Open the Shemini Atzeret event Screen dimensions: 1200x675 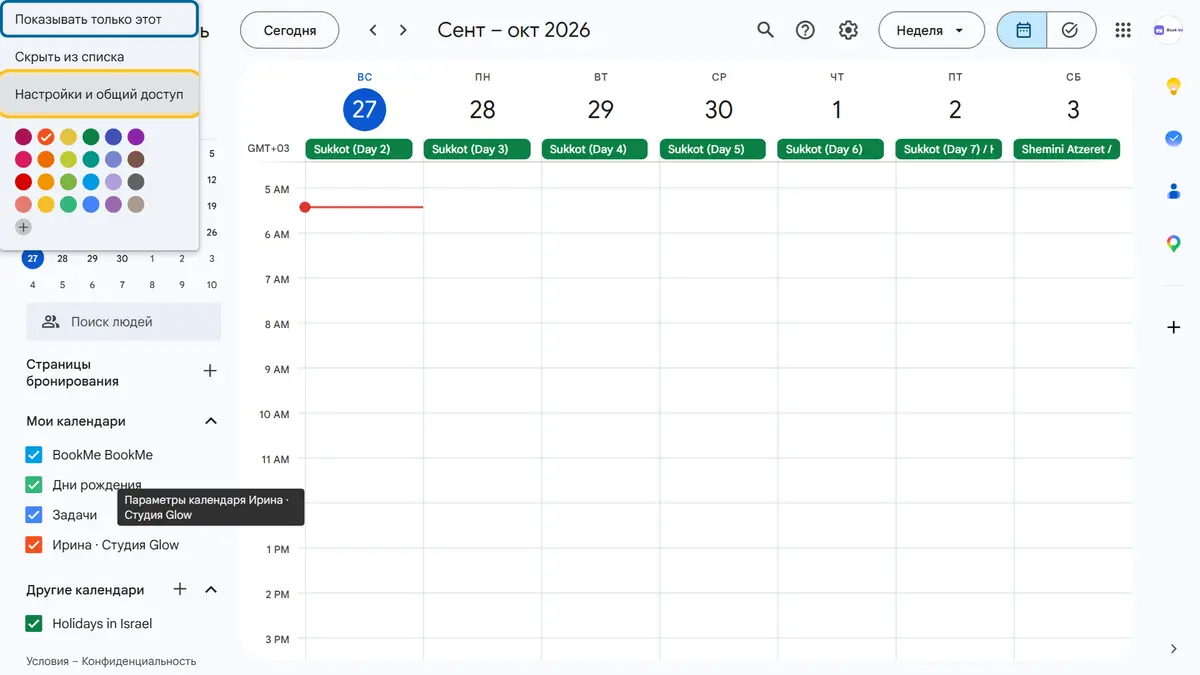tap(1067, 149)
